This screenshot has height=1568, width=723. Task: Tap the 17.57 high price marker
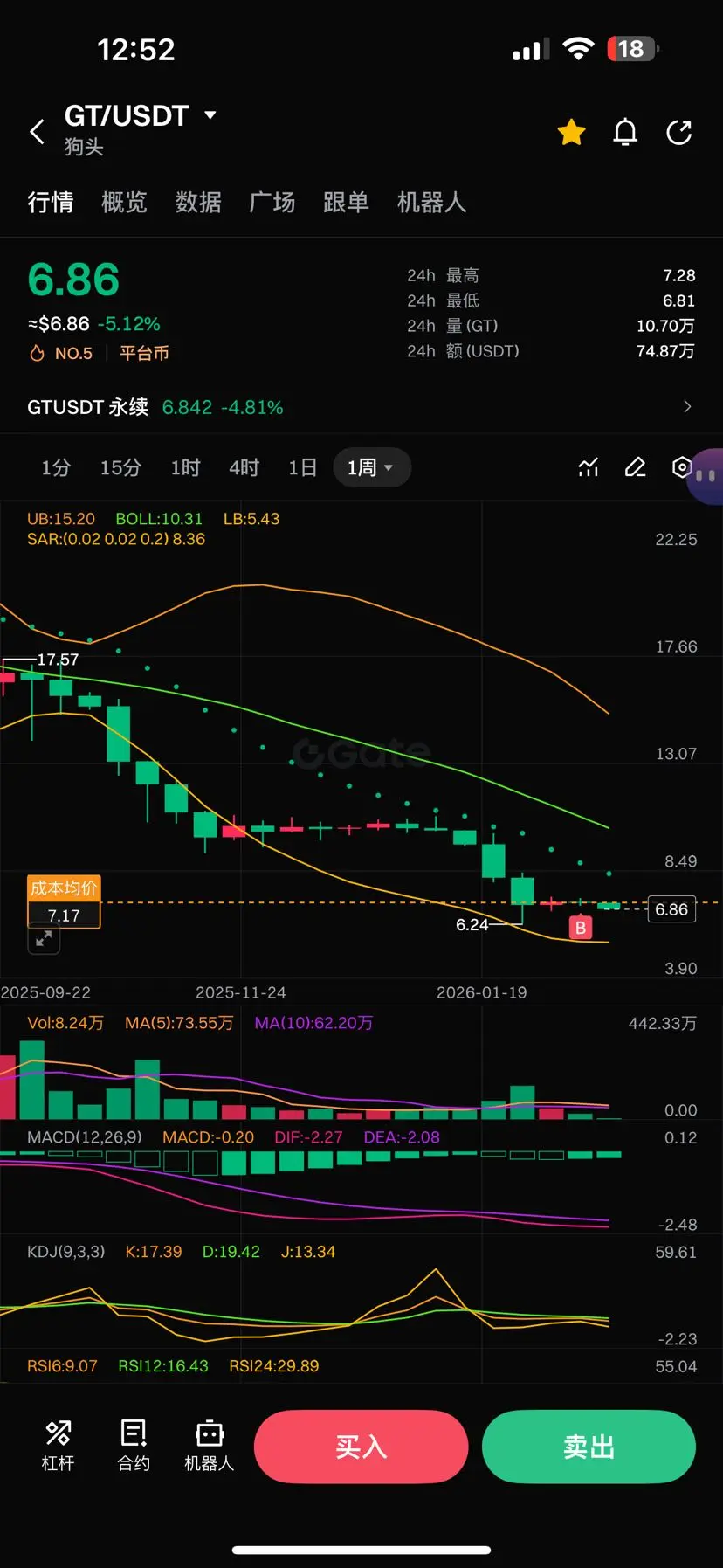[58, 660]
